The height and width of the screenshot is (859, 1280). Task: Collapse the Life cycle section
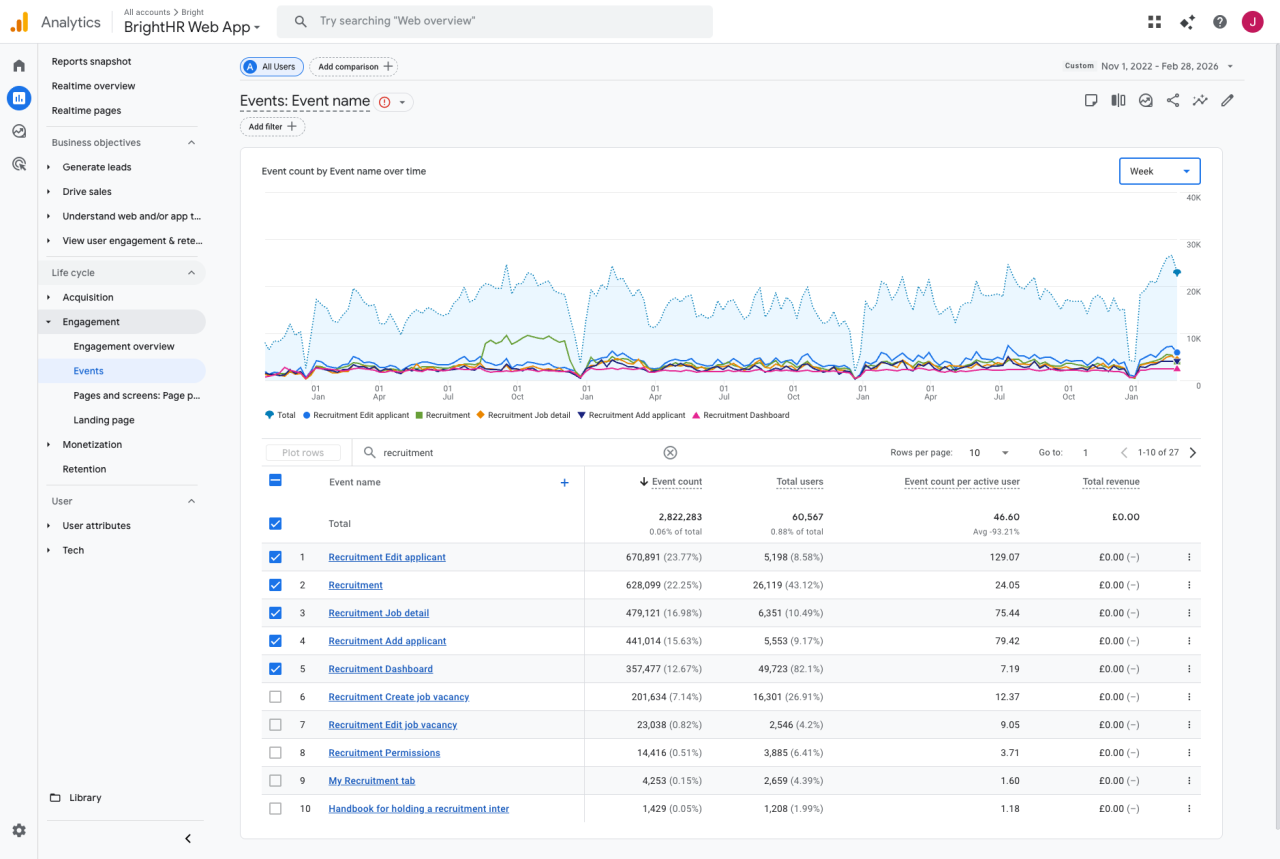pos(190,272)
